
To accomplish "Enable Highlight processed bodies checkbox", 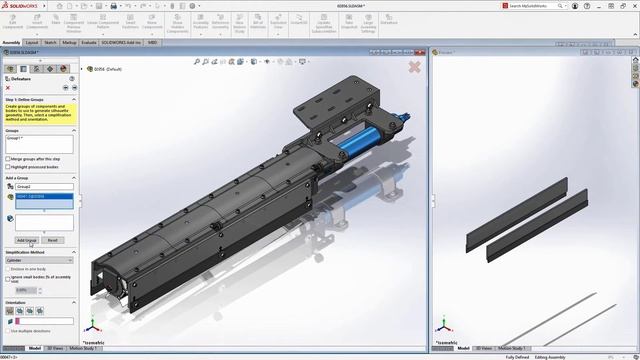I will pyautogui.click(x=8, y=167).
